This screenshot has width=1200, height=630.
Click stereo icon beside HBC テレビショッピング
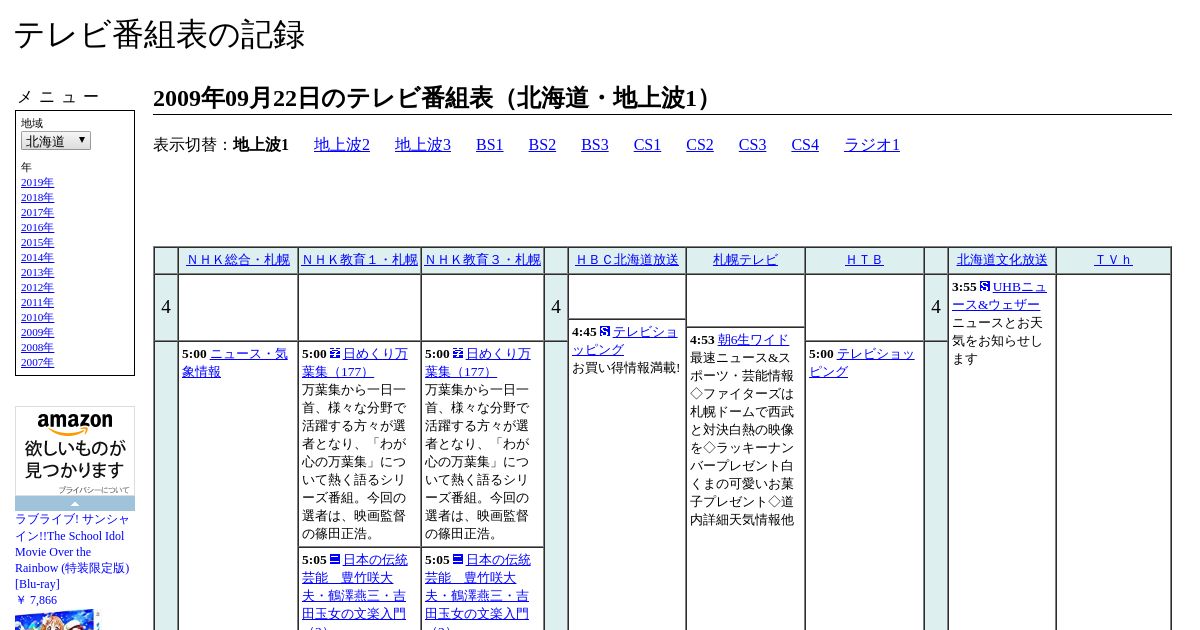tap(605, 331)
